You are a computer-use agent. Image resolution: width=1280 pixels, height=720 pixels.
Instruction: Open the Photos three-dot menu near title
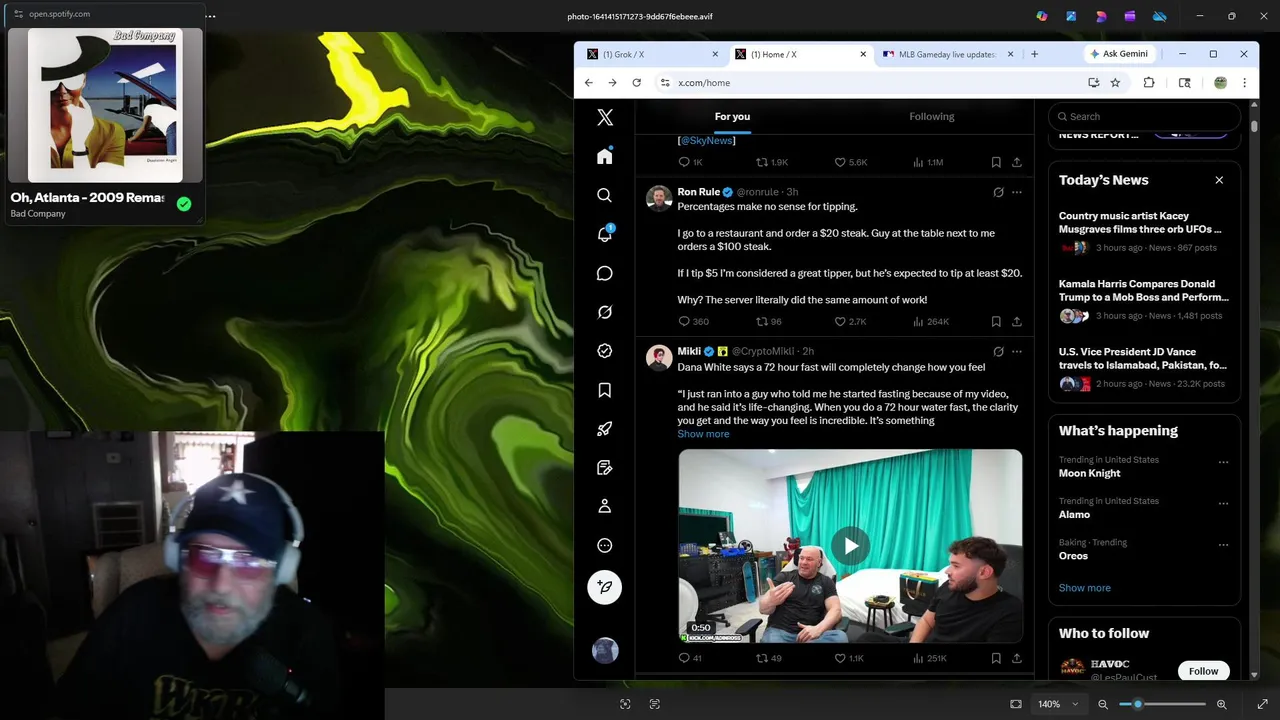pos(210,16)
